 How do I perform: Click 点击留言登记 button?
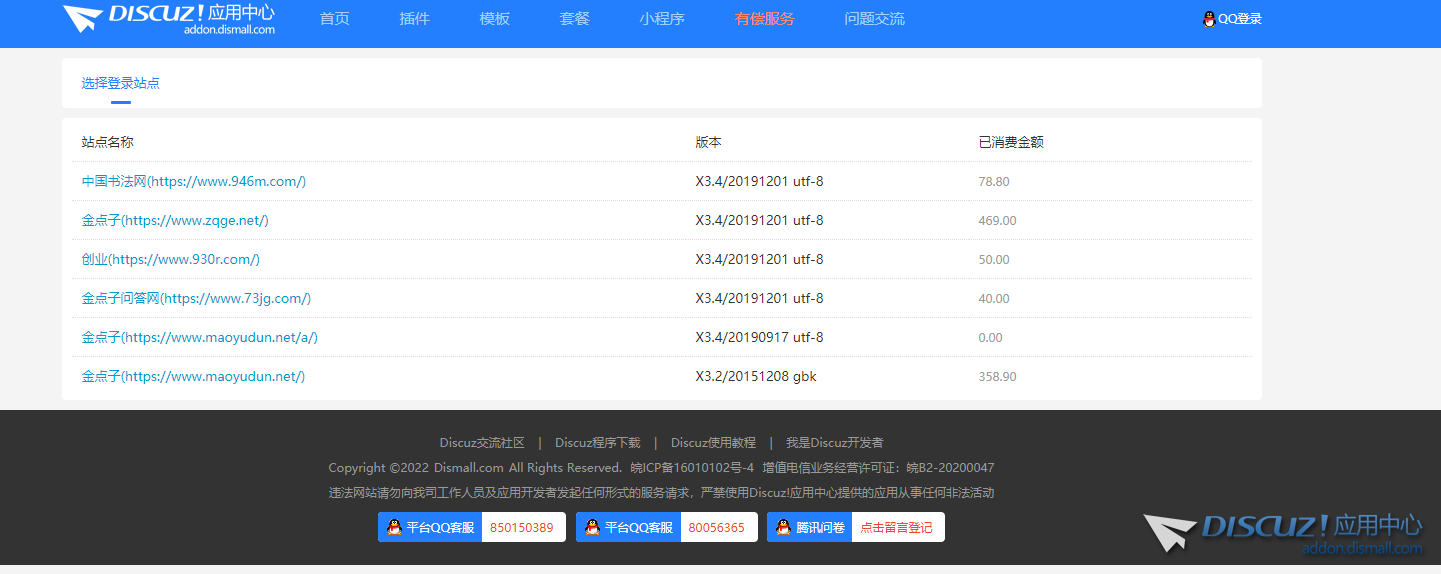click(896, 527)
